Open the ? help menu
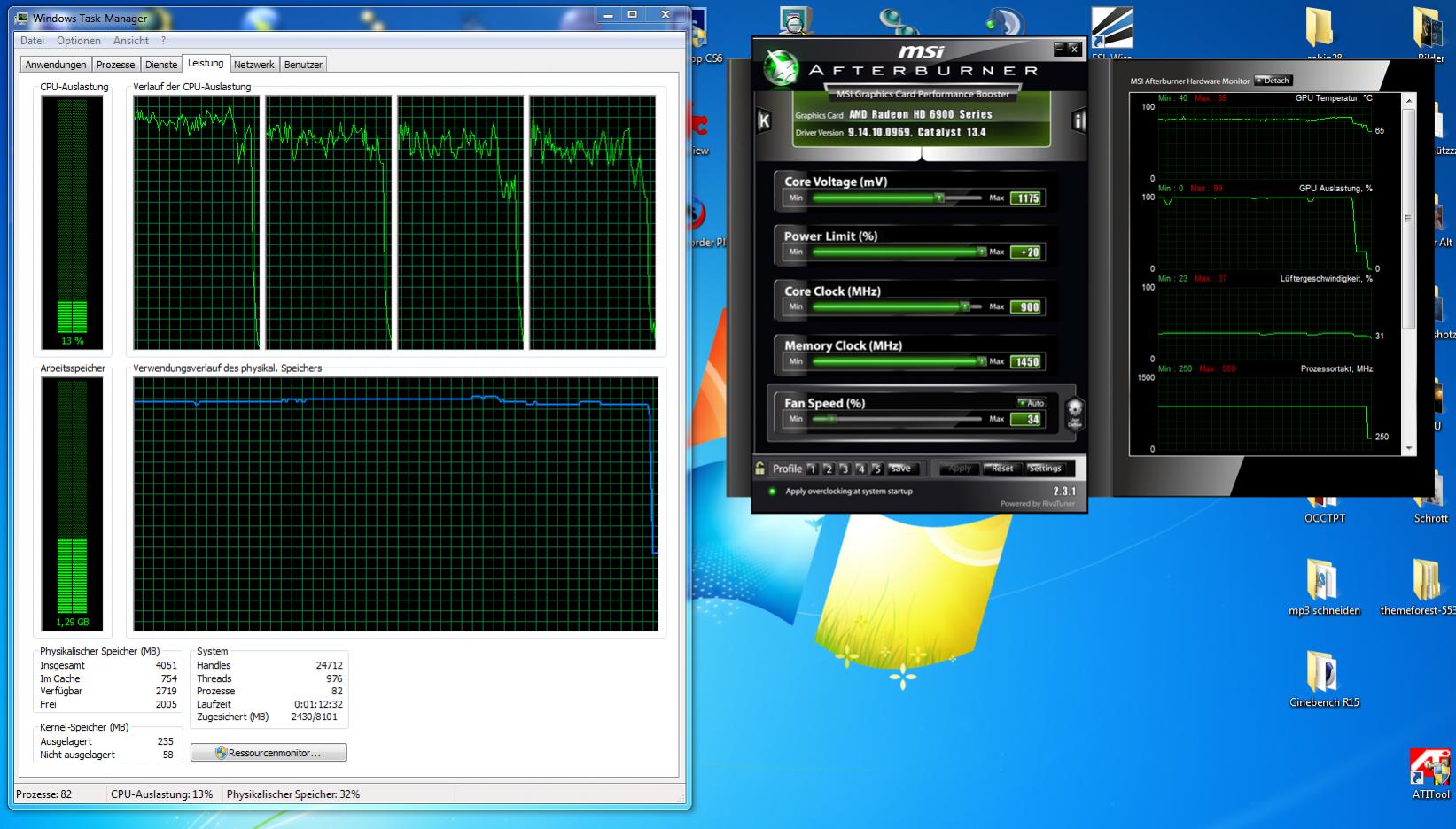The width and height of the screenshot is (1456, 829). click(163, 41)
